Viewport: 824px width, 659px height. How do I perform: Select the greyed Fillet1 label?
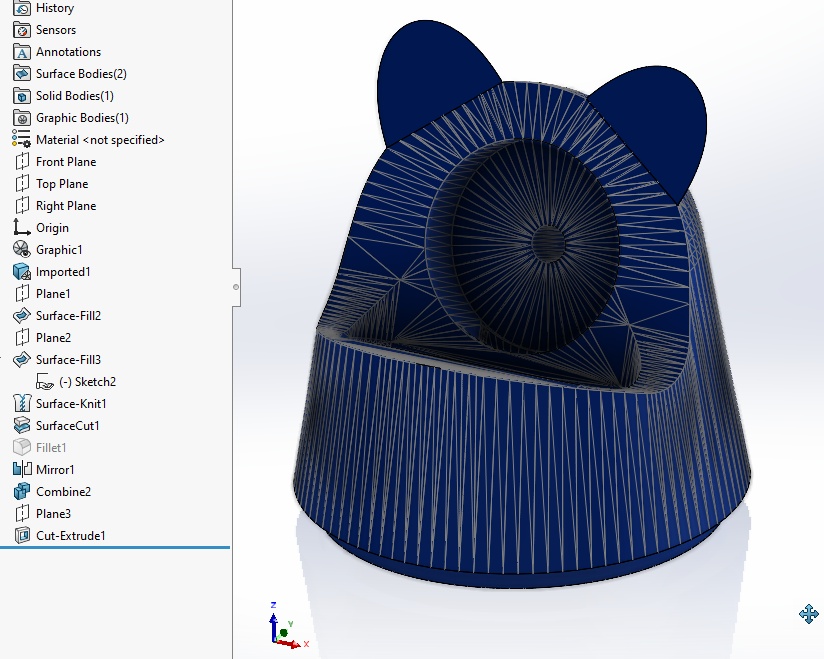[51, 448]
